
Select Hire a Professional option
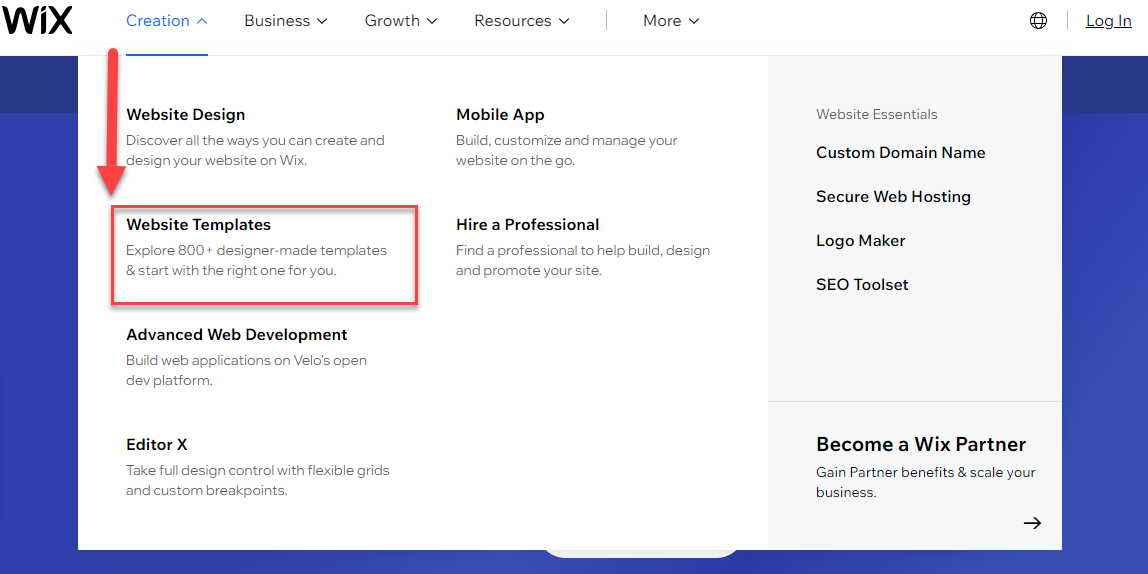pyautogui.click(x=527, y=225)
